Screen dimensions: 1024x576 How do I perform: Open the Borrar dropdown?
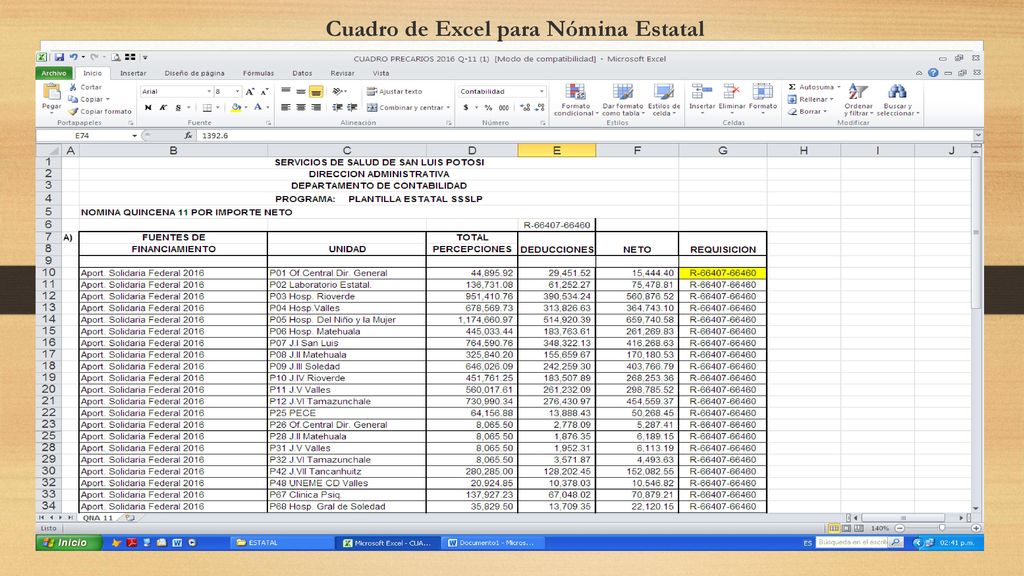[x=808, y=112]
